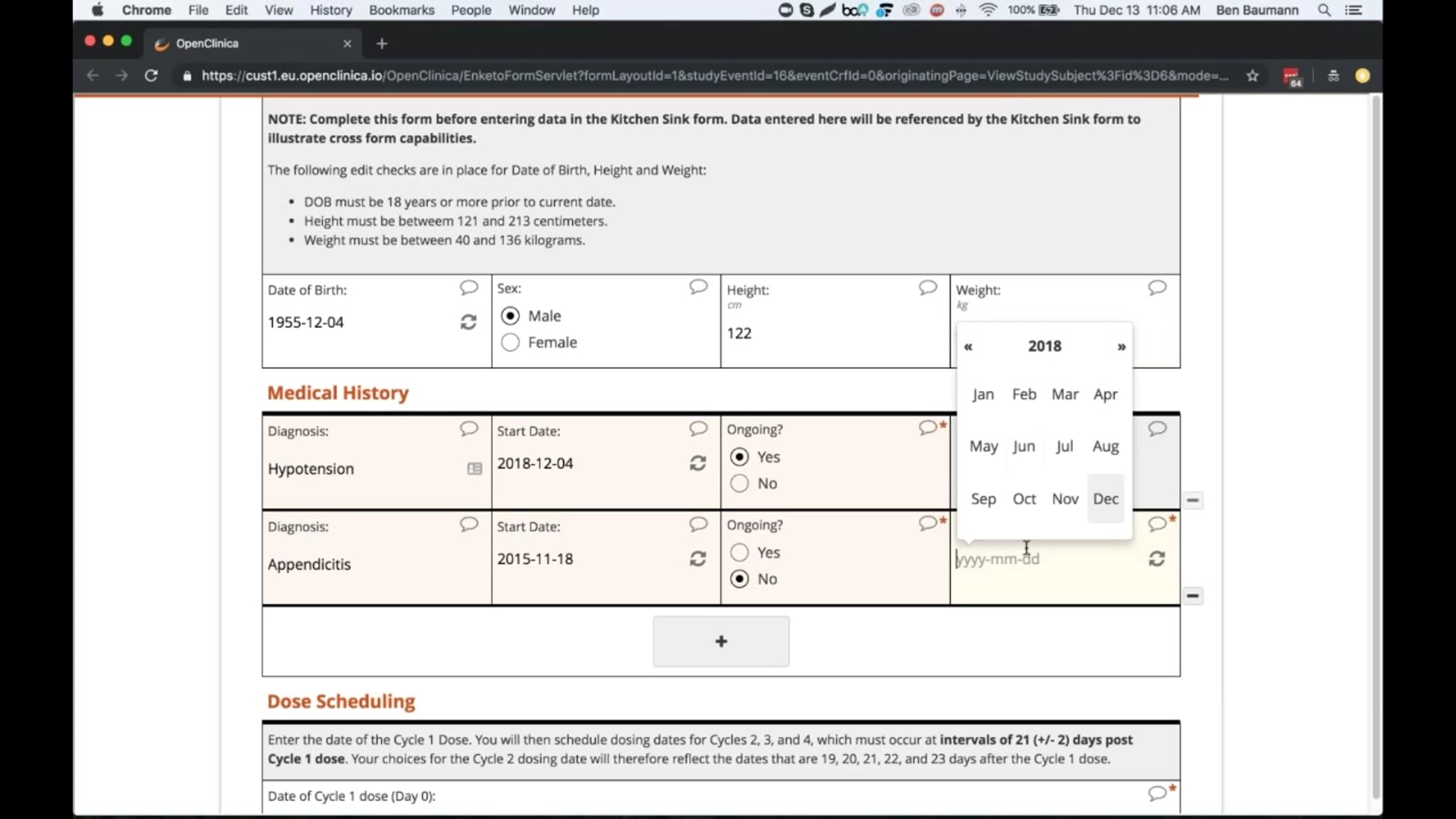Go to the next year in the date picker
The image size is (1456, 819).
coord(1121,346)
